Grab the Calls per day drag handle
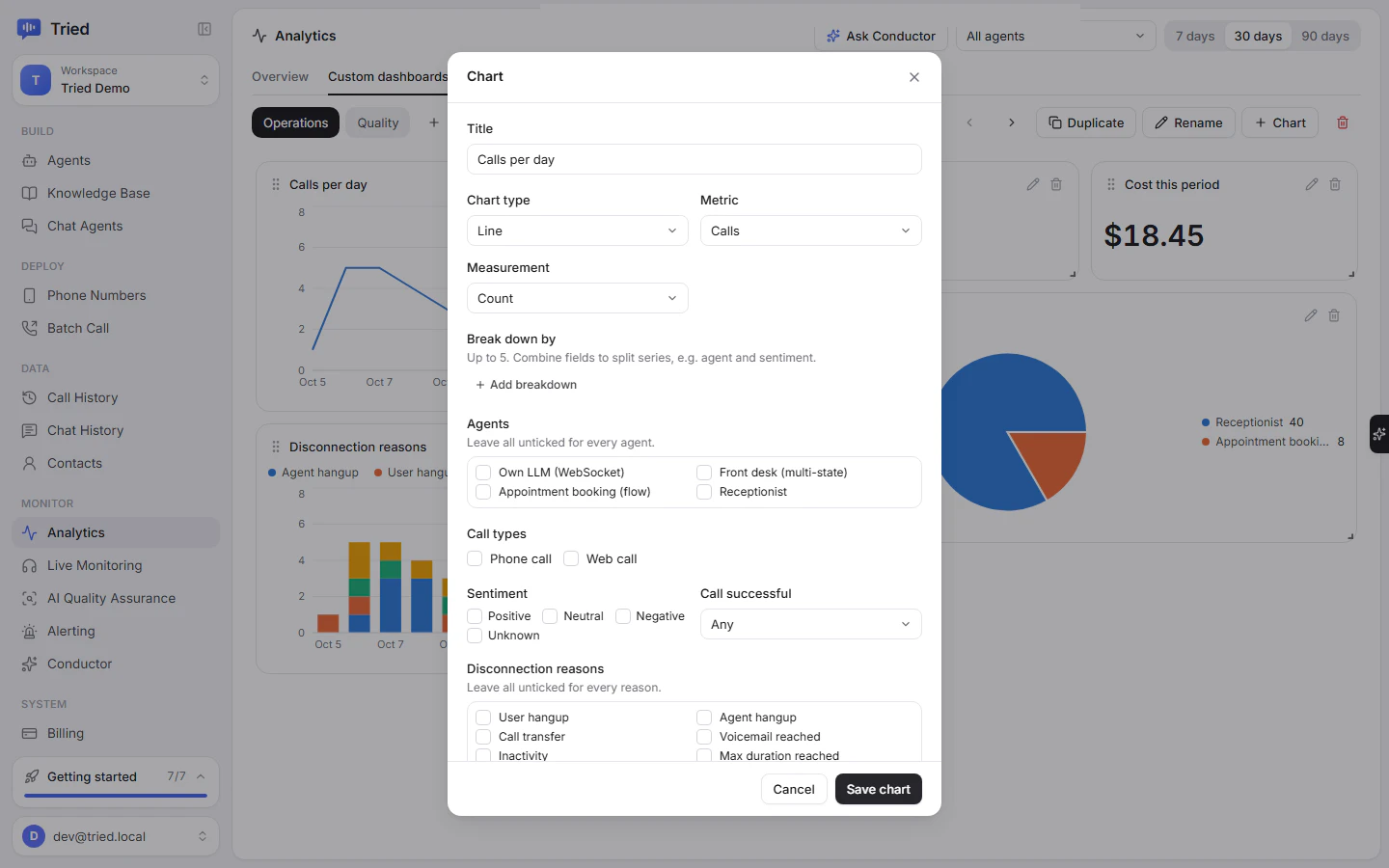 [276, 184]
